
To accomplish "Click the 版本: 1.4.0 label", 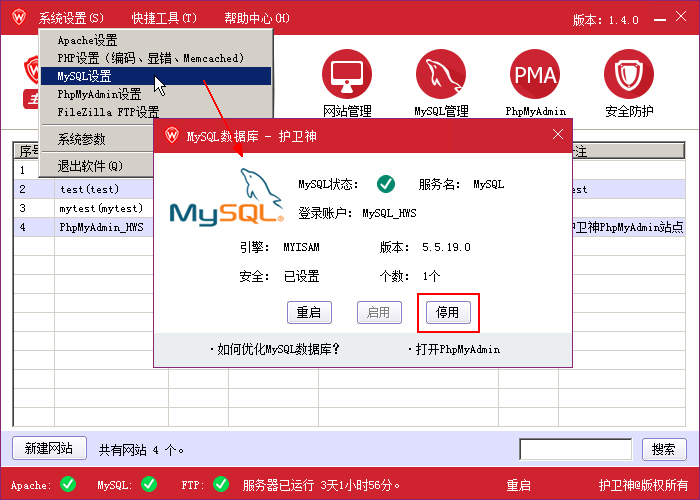I will (605, 20).
